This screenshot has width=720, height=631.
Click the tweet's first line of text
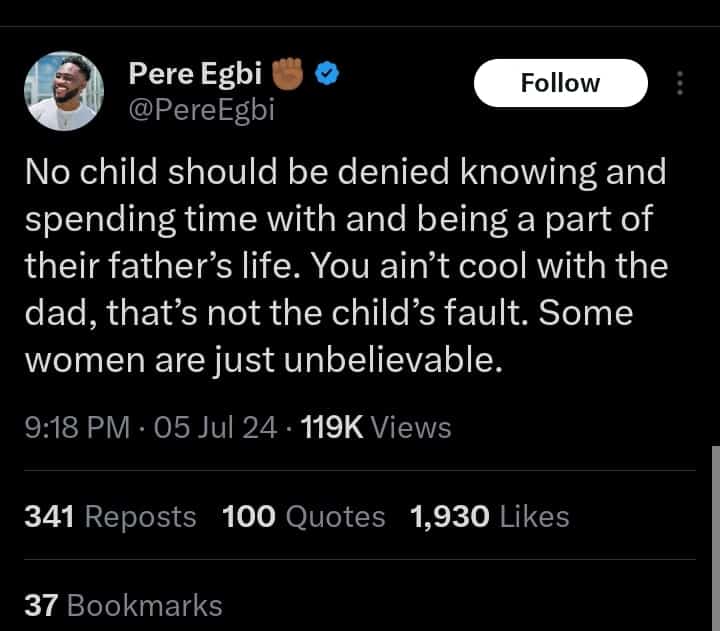344,172
